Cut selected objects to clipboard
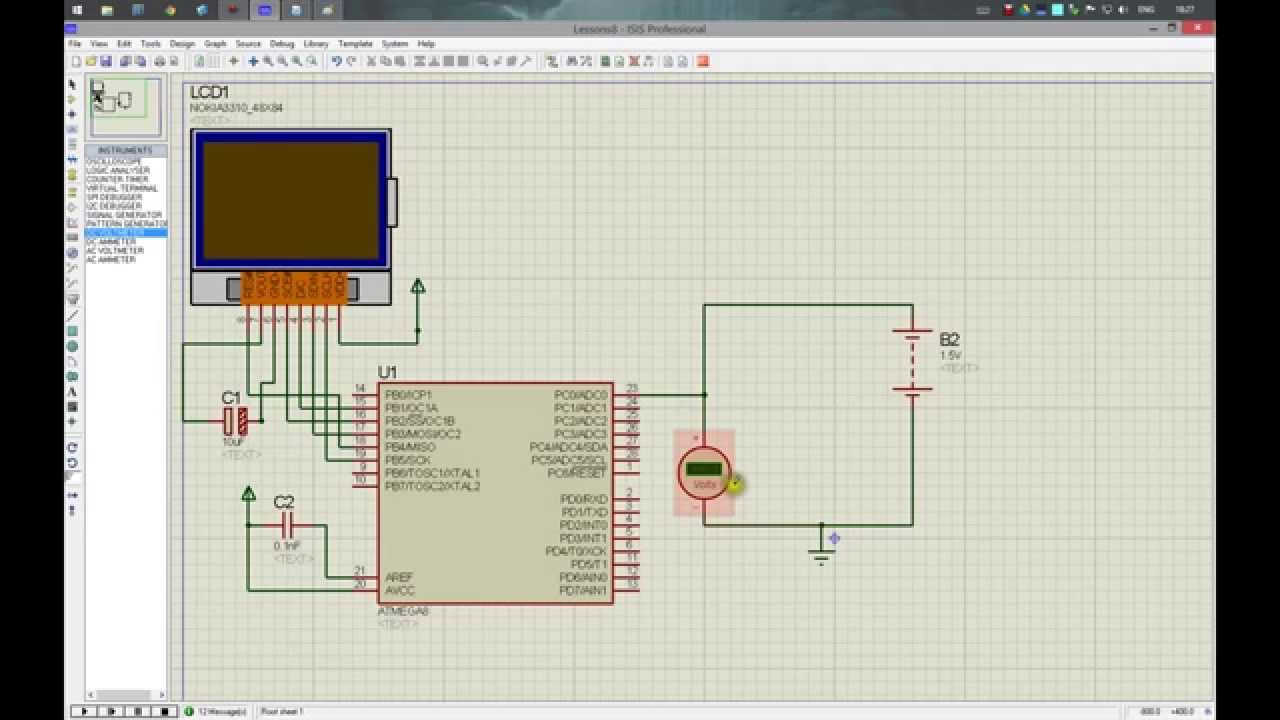This screenshot has height=720, width=1280. pos(370,61)
